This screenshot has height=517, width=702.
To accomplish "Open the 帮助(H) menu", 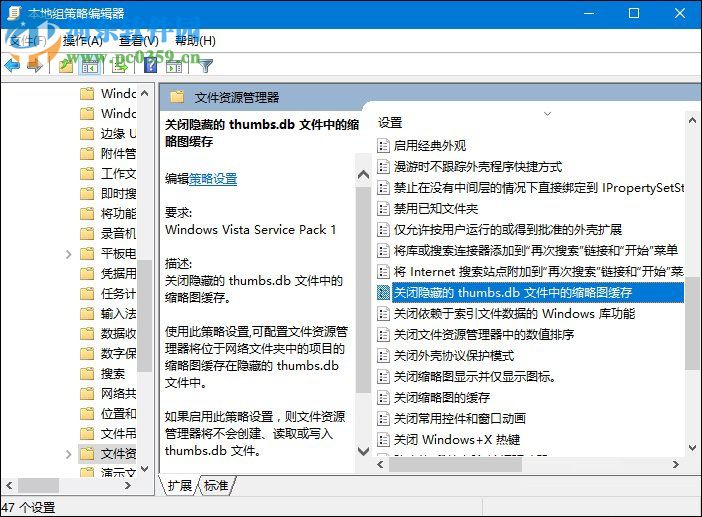I will tap(195, 41).
